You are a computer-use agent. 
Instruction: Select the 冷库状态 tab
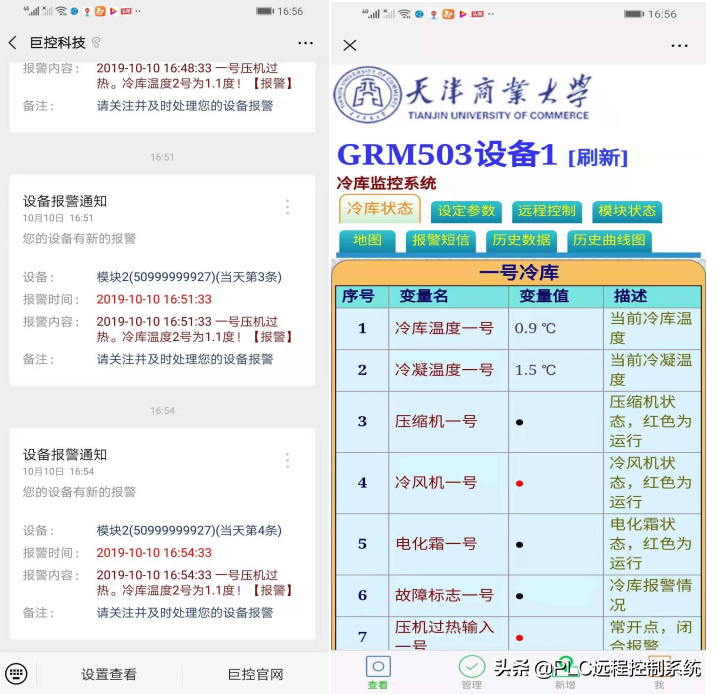tap(380, 209)
